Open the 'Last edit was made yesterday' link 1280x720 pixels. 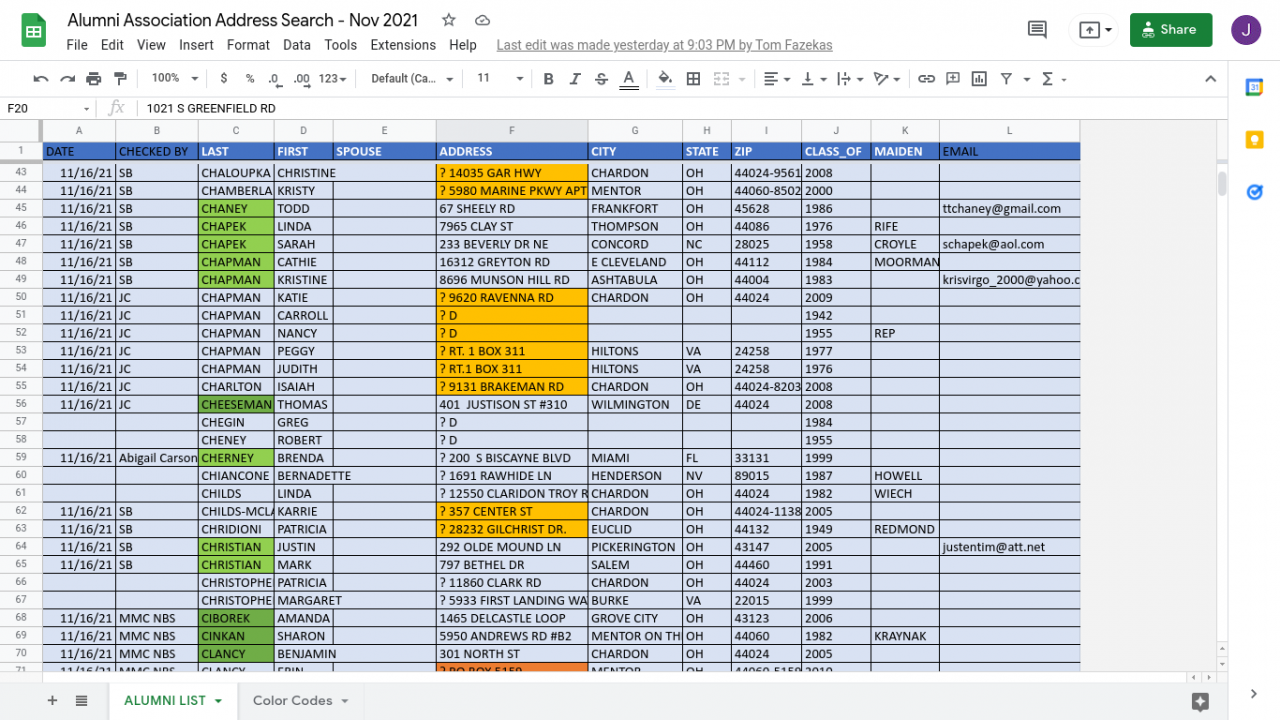[x=664, y=45]
